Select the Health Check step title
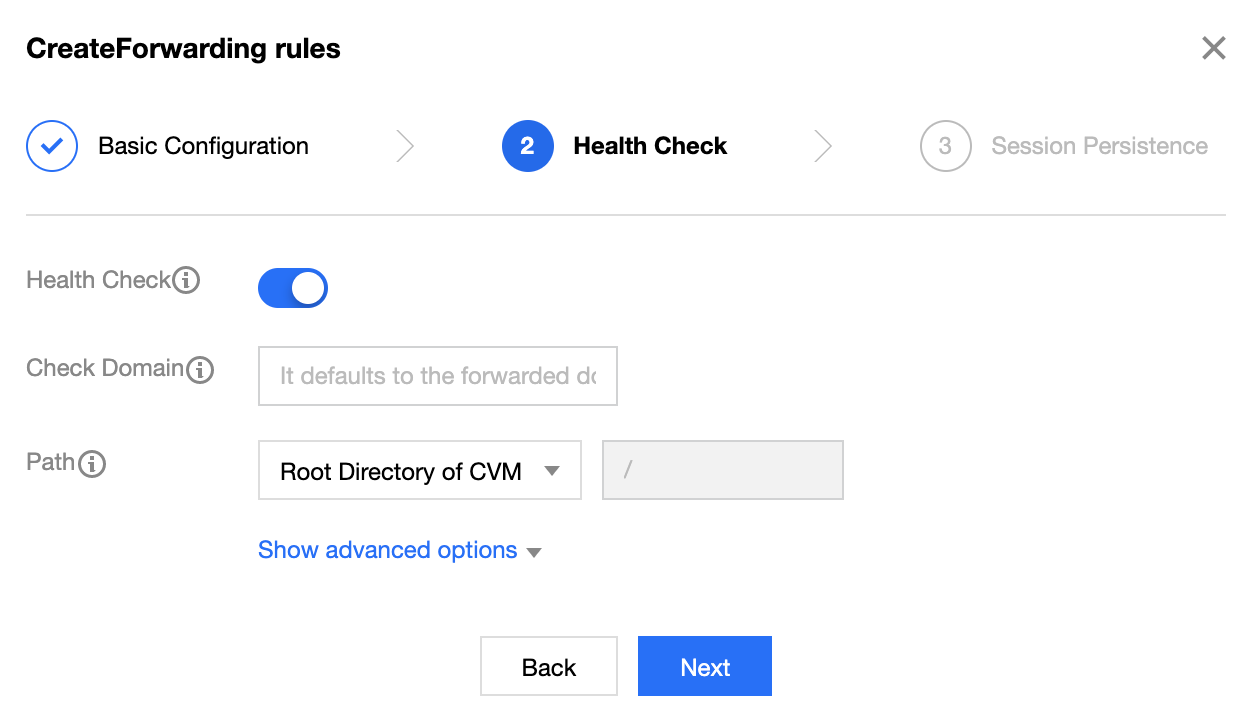 click(x=650, y=146)
